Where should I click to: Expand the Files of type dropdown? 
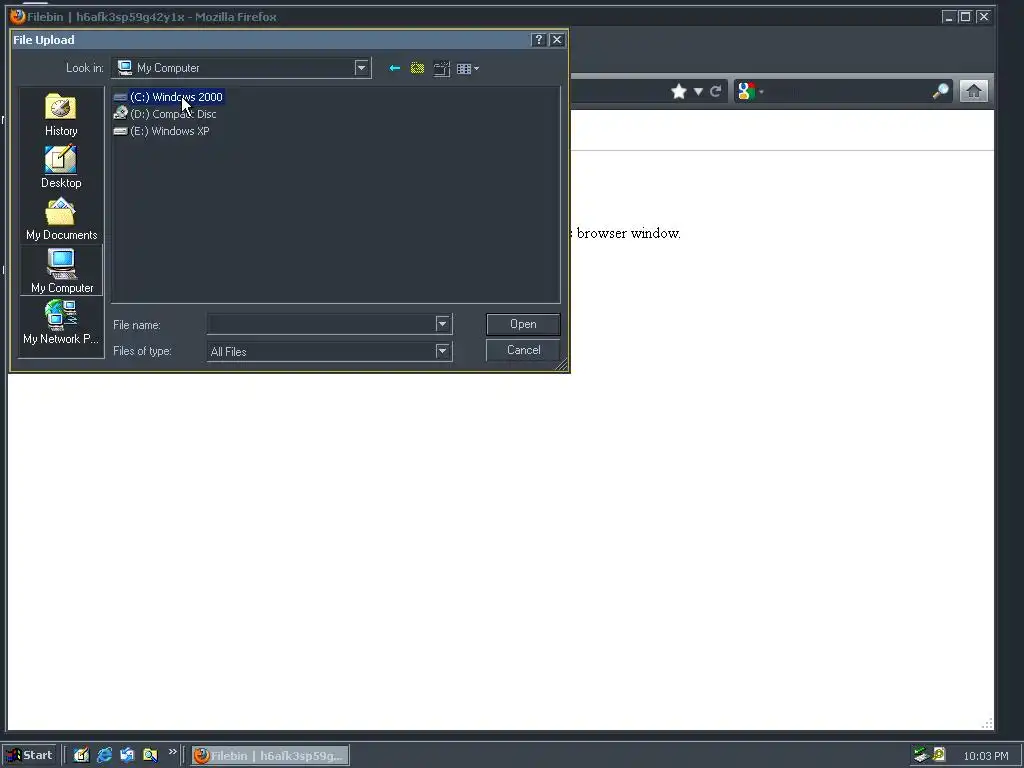click(443, 351)
